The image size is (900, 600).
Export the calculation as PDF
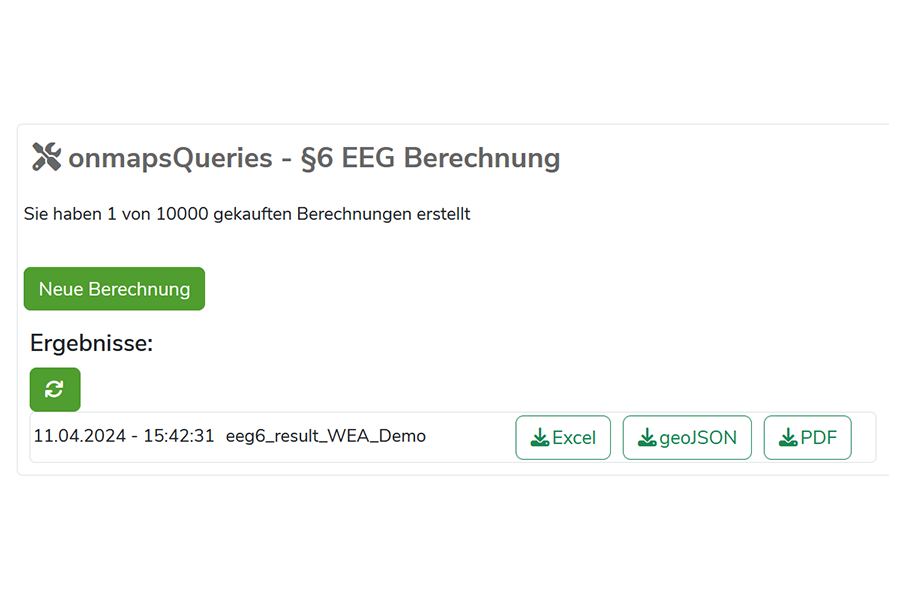(807, 437)
